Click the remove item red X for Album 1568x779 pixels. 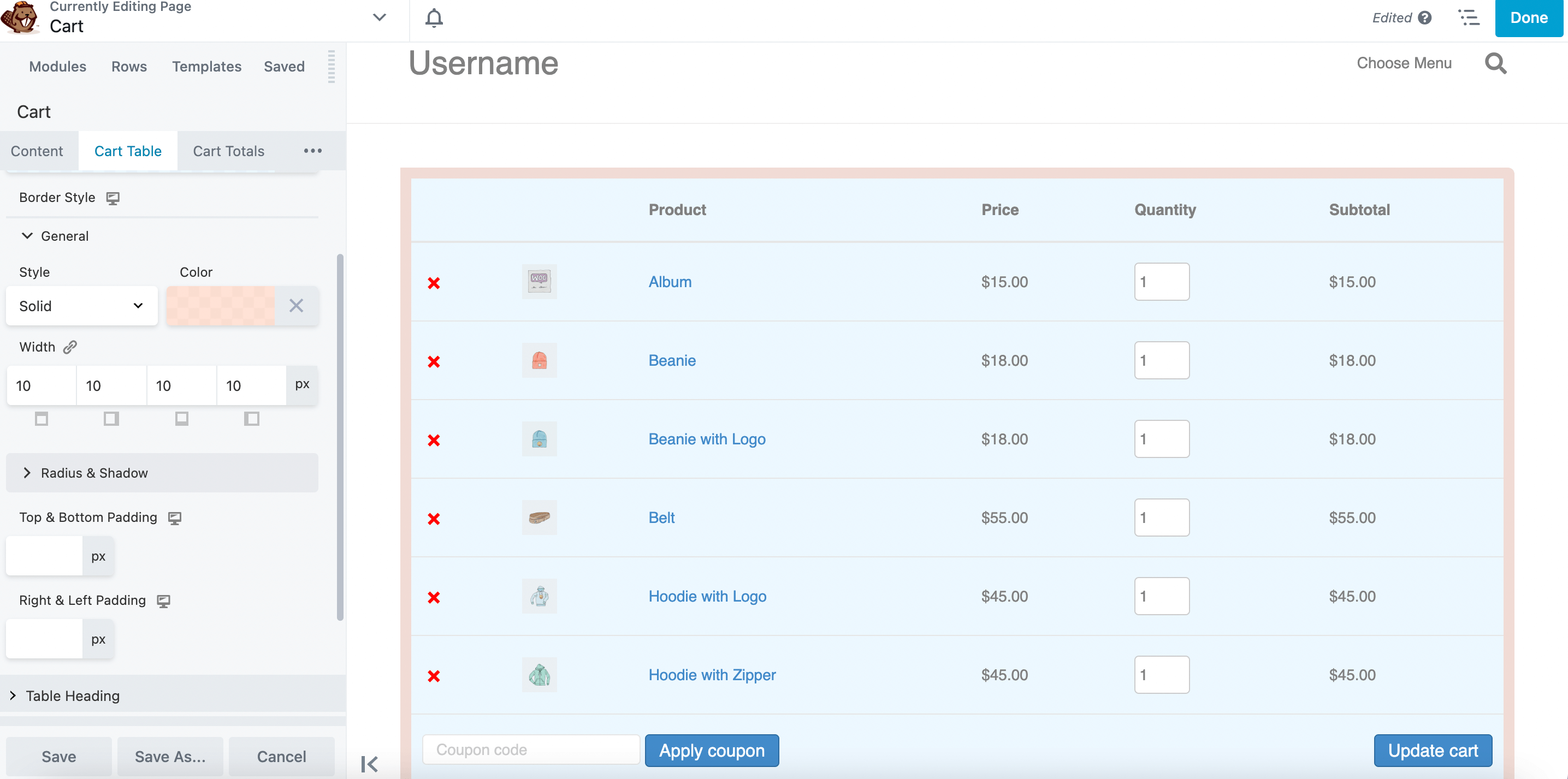click(433, 282)
